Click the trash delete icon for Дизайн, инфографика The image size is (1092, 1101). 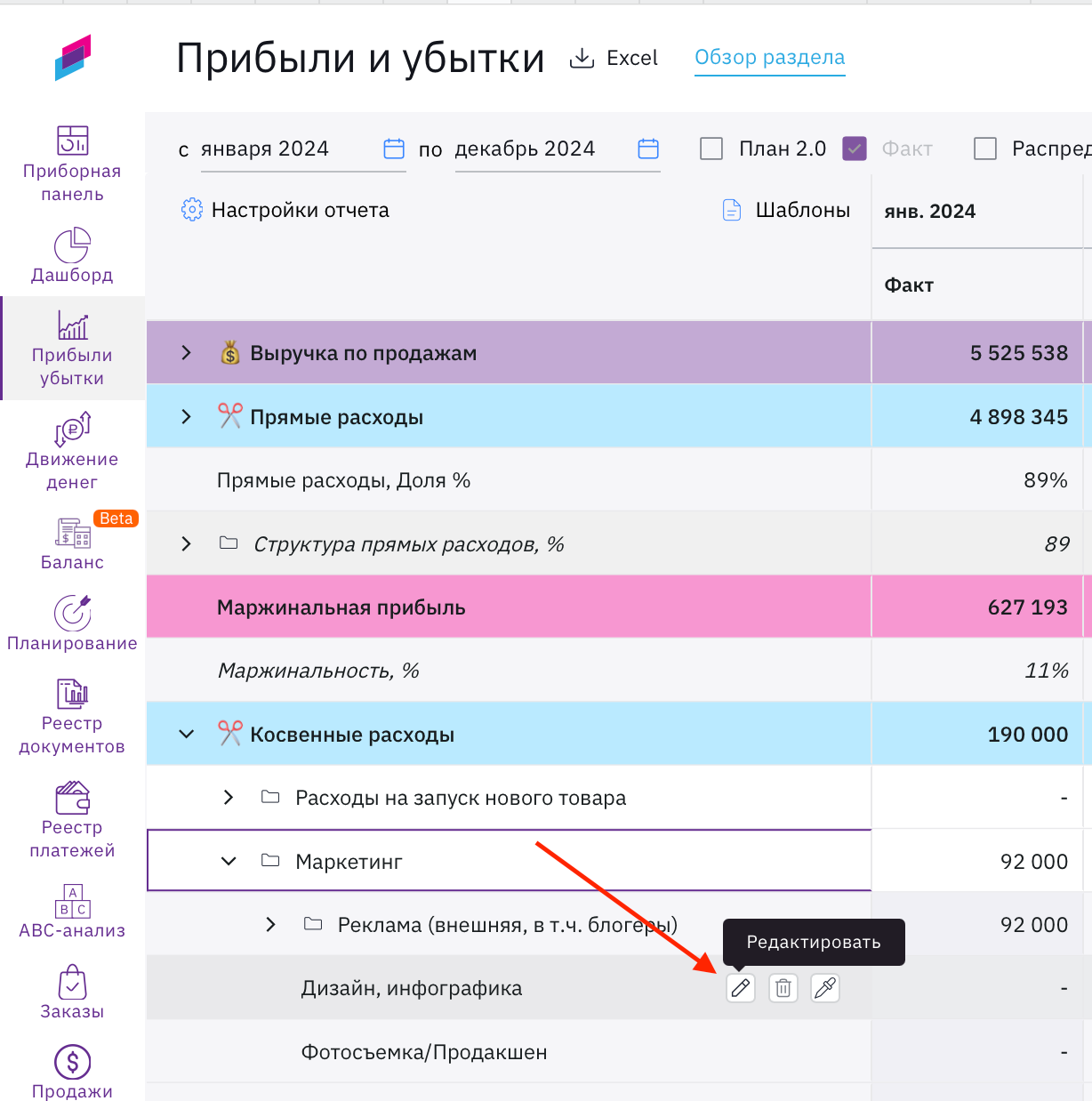(x=783, y=988)
